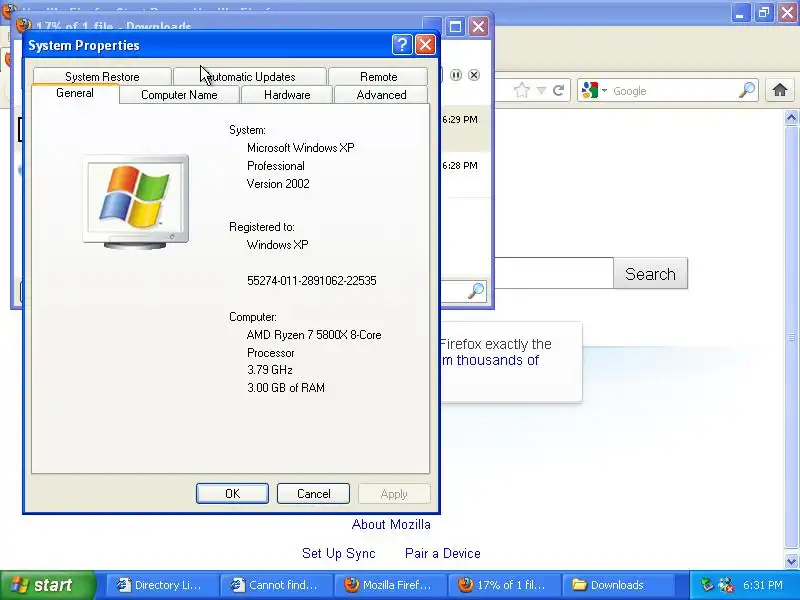Click the 3.00 GB of RAM text
Viewport: 800px width, 600px height.
(286, 388)
